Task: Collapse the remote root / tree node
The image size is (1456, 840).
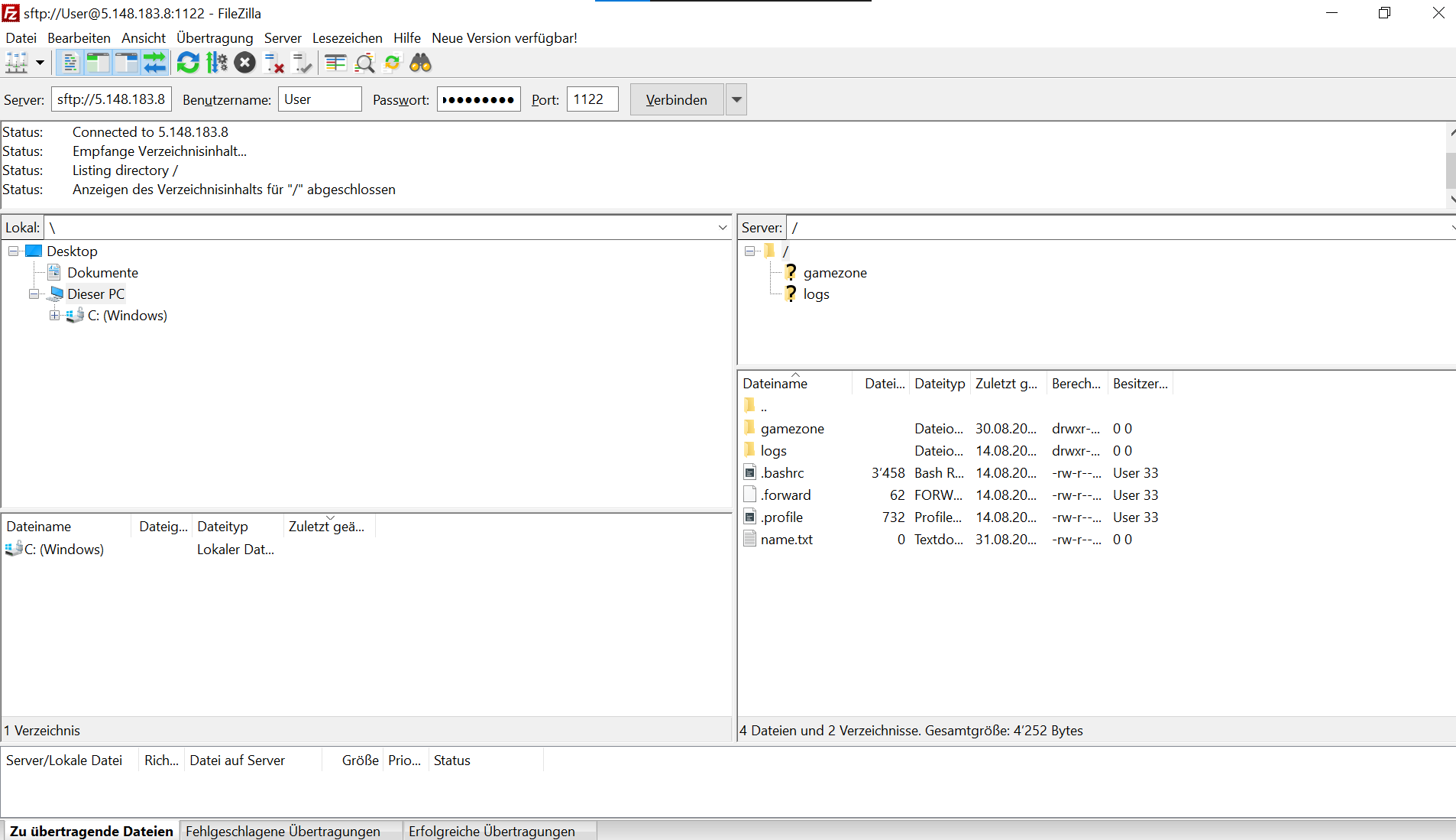Action: click(x=750, y=251)
